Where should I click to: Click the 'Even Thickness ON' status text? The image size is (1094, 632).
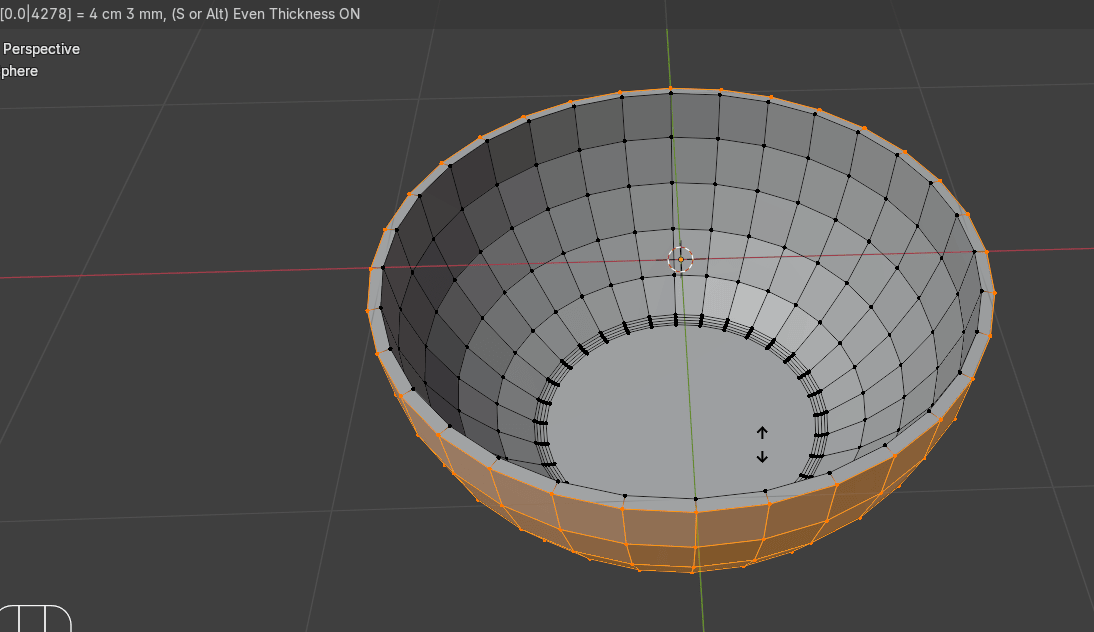pos(296,14)
